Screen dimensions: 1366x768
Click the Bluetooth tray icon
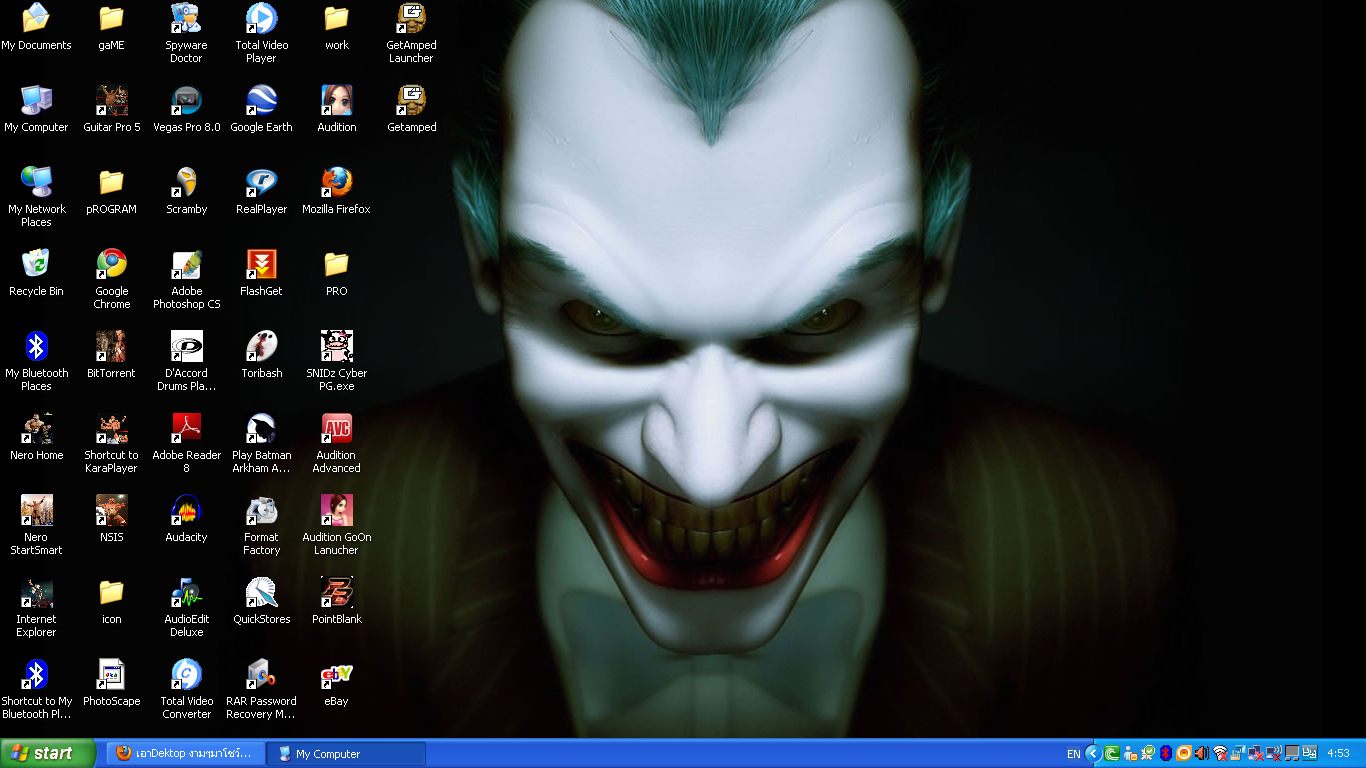pyautogui.click(x=1165, y=753)
